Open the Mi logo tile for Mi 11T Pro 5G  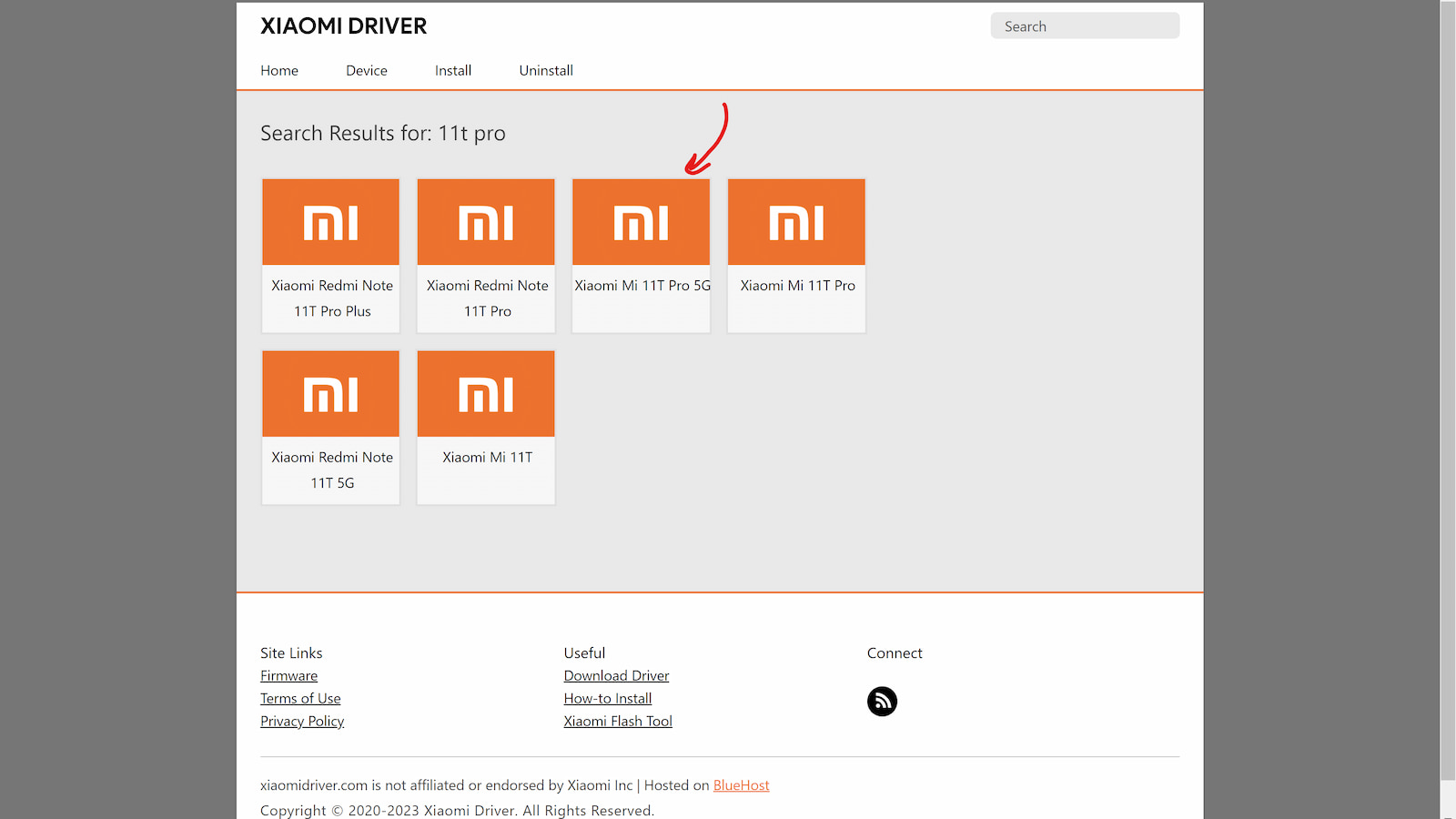642,222
